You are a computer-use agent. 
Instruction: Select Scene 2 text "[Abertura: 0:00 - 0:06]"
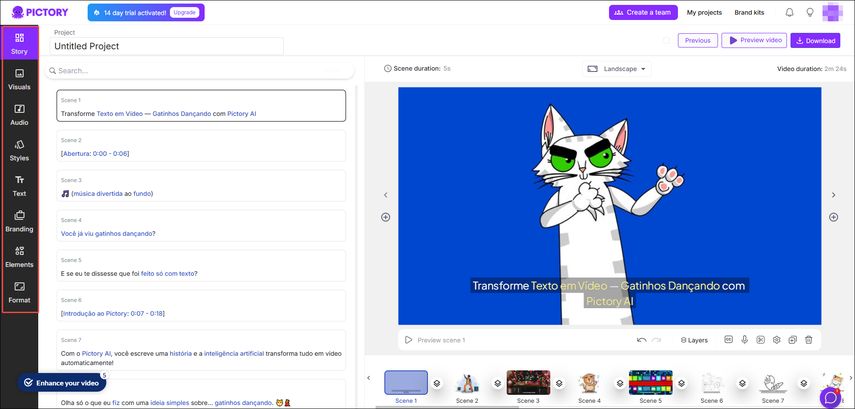[x=95, y=154]
